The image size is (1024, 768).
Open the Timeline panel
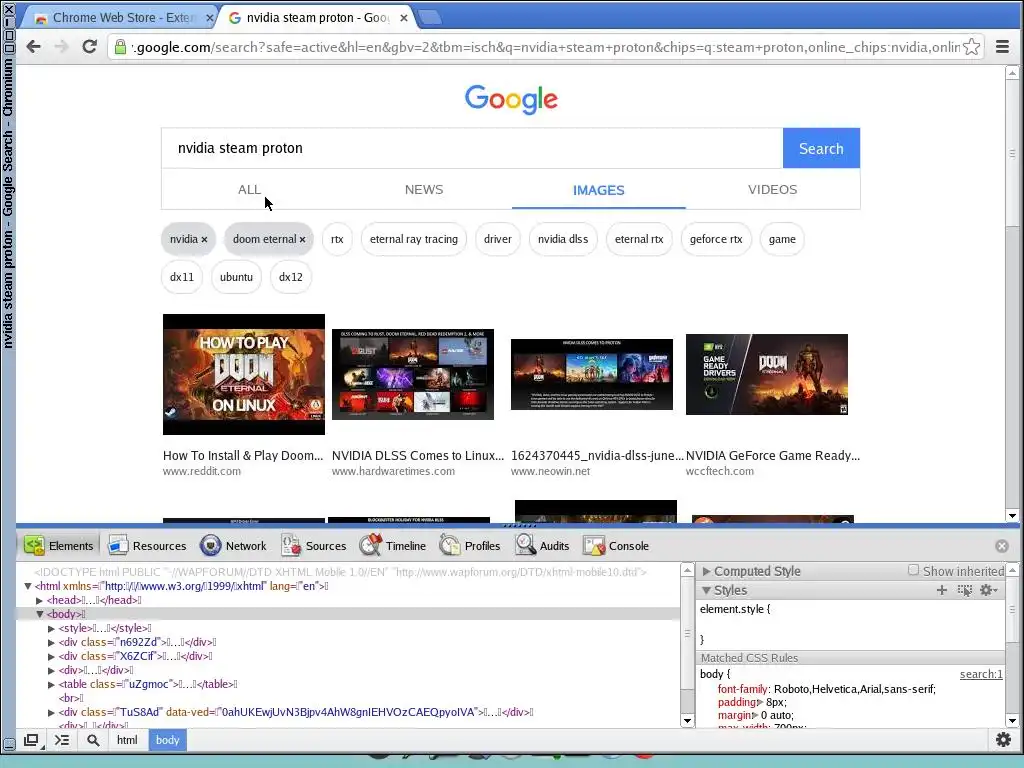(392, 545)
